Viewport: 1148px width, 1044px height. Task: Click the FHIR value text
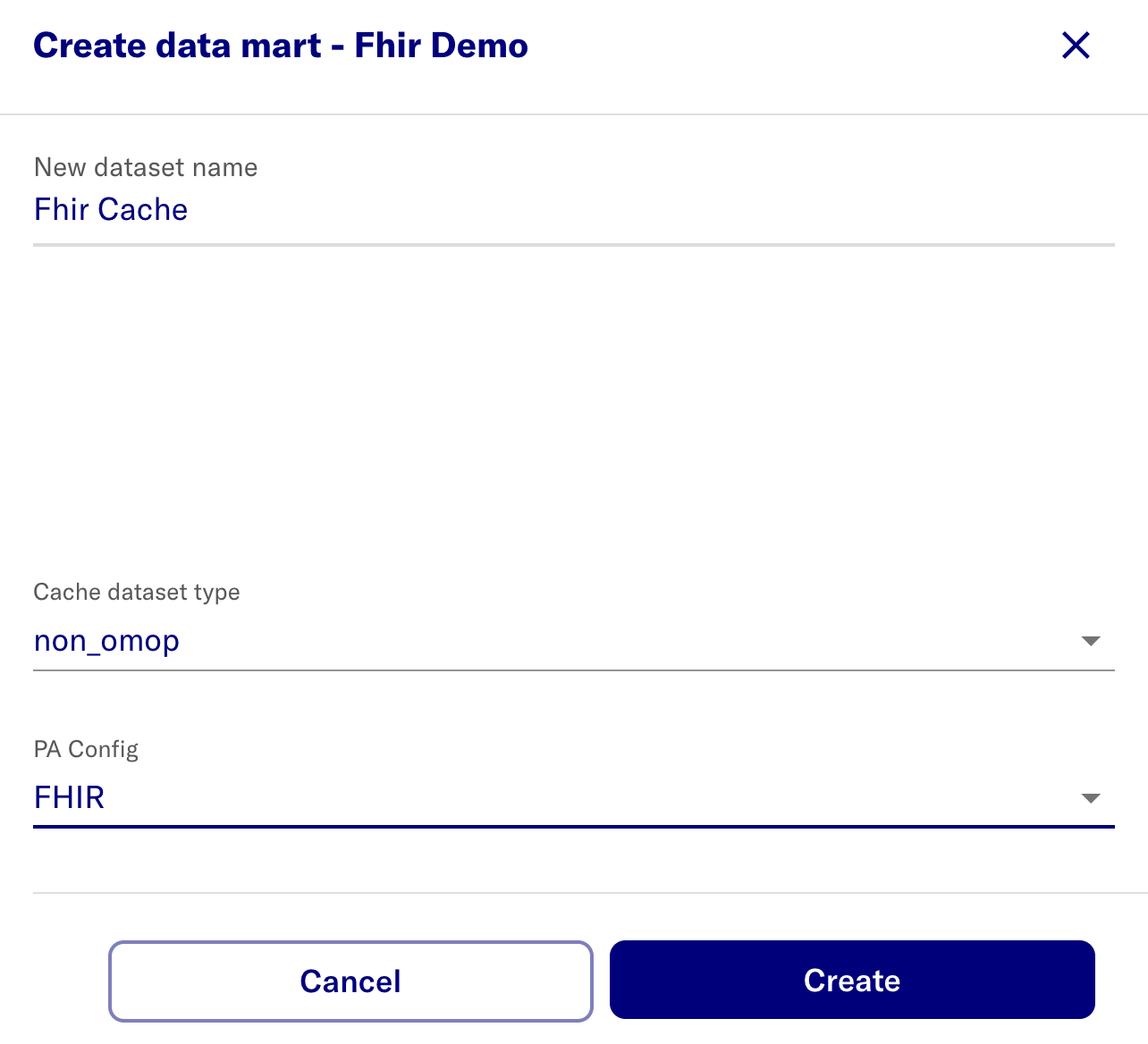coord(69,797)
